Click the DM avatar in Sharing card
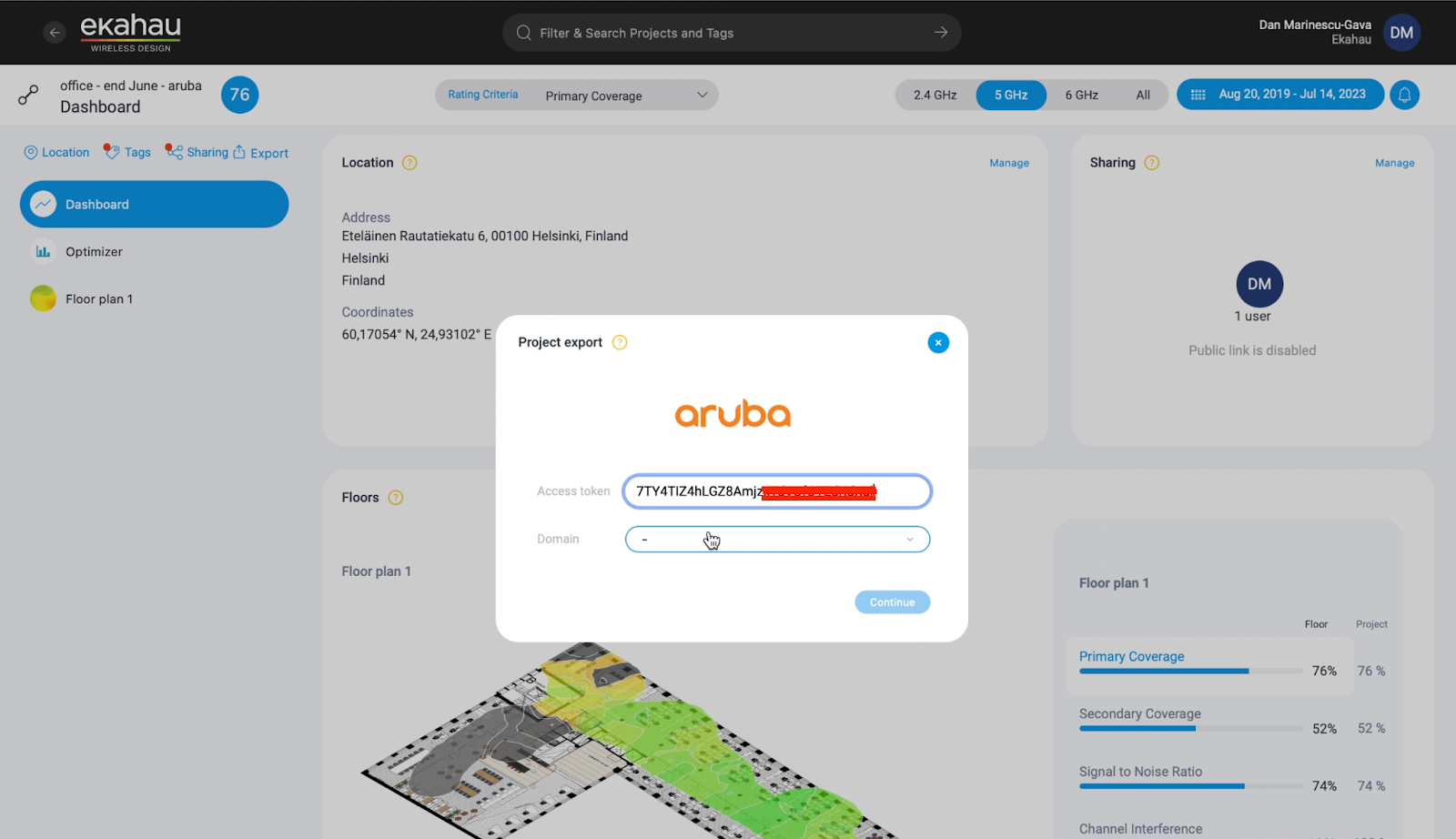Image resolution: width=1456 pixels, height=839 pixels. [x=1259, y=284]
